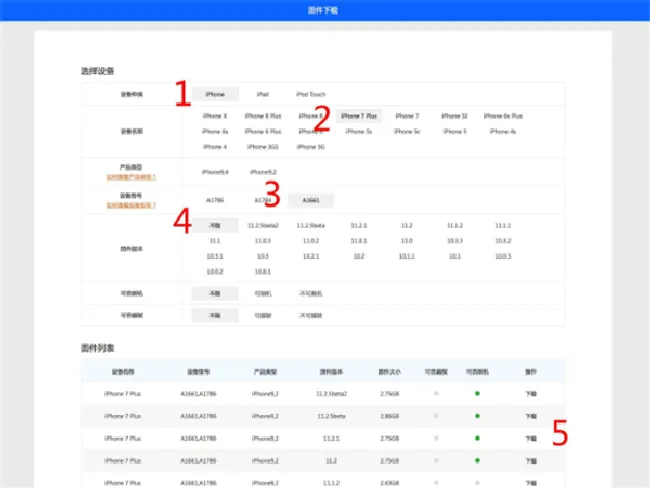650x488 pixels.
Task: Filter firmware version 11.2.5beta
Action: (x=310, y=226)
